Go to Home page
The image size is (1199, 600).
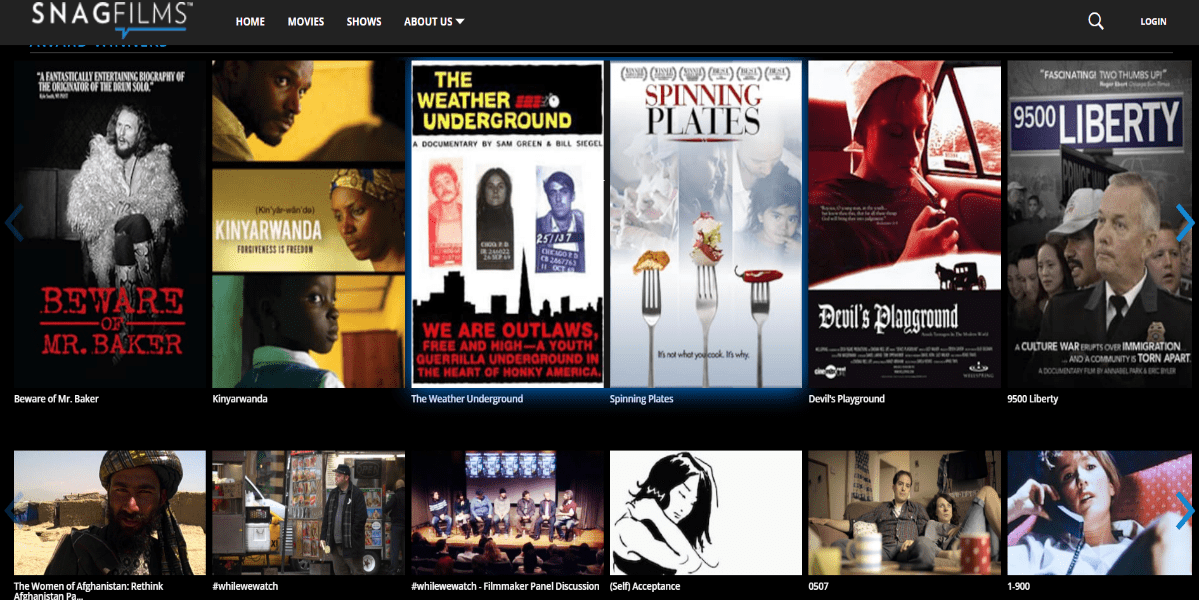coord(250,21)
